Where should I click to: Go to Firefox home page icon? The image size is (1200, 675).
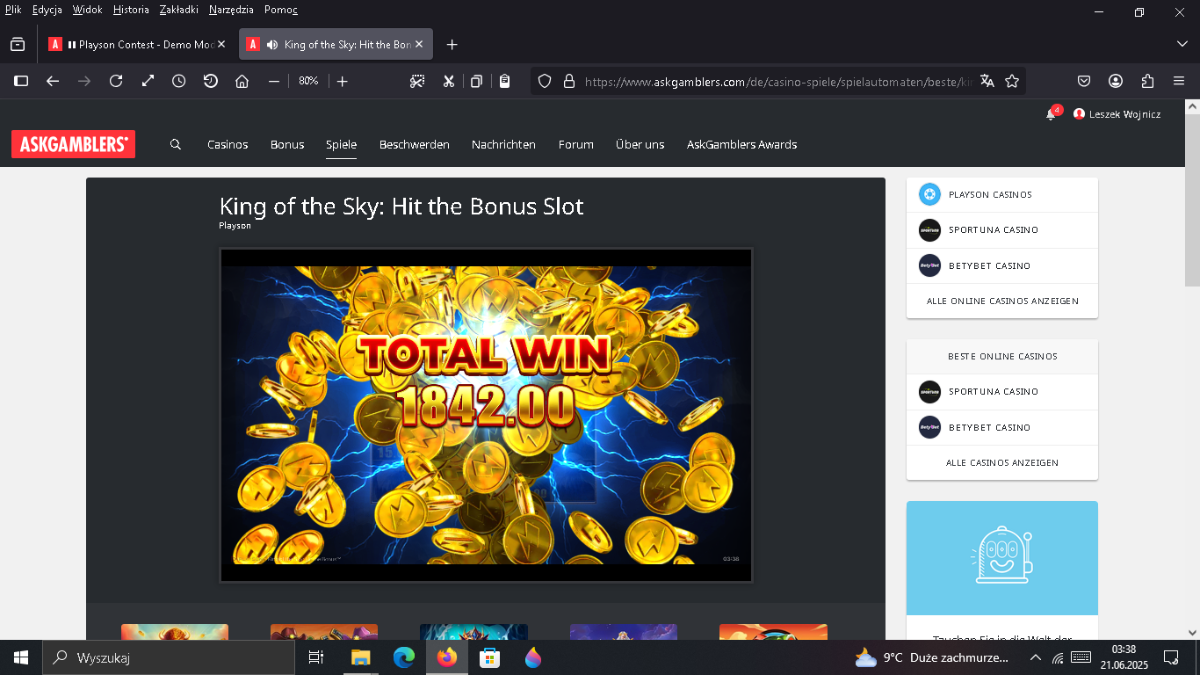(x=241, y=81)
